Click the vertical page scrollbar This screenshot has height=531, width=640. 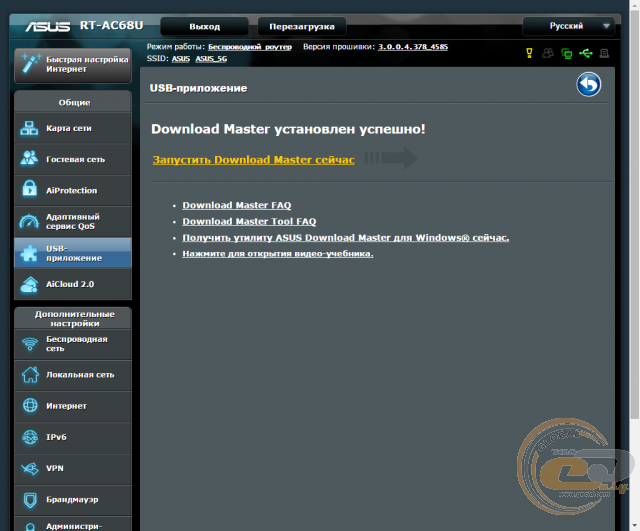634,214
